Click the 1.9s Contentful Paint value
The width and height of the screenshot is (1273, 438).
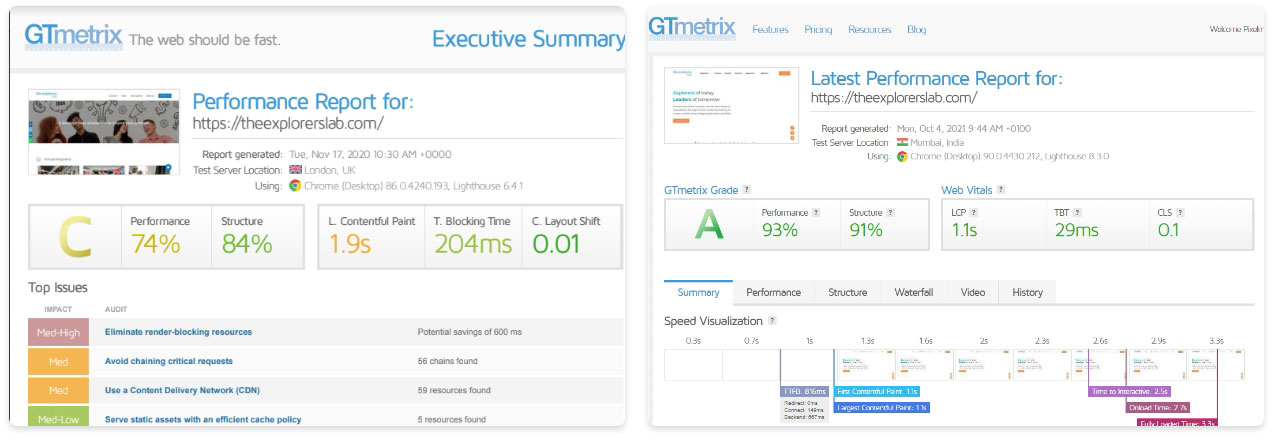click(x=350, y=244)
